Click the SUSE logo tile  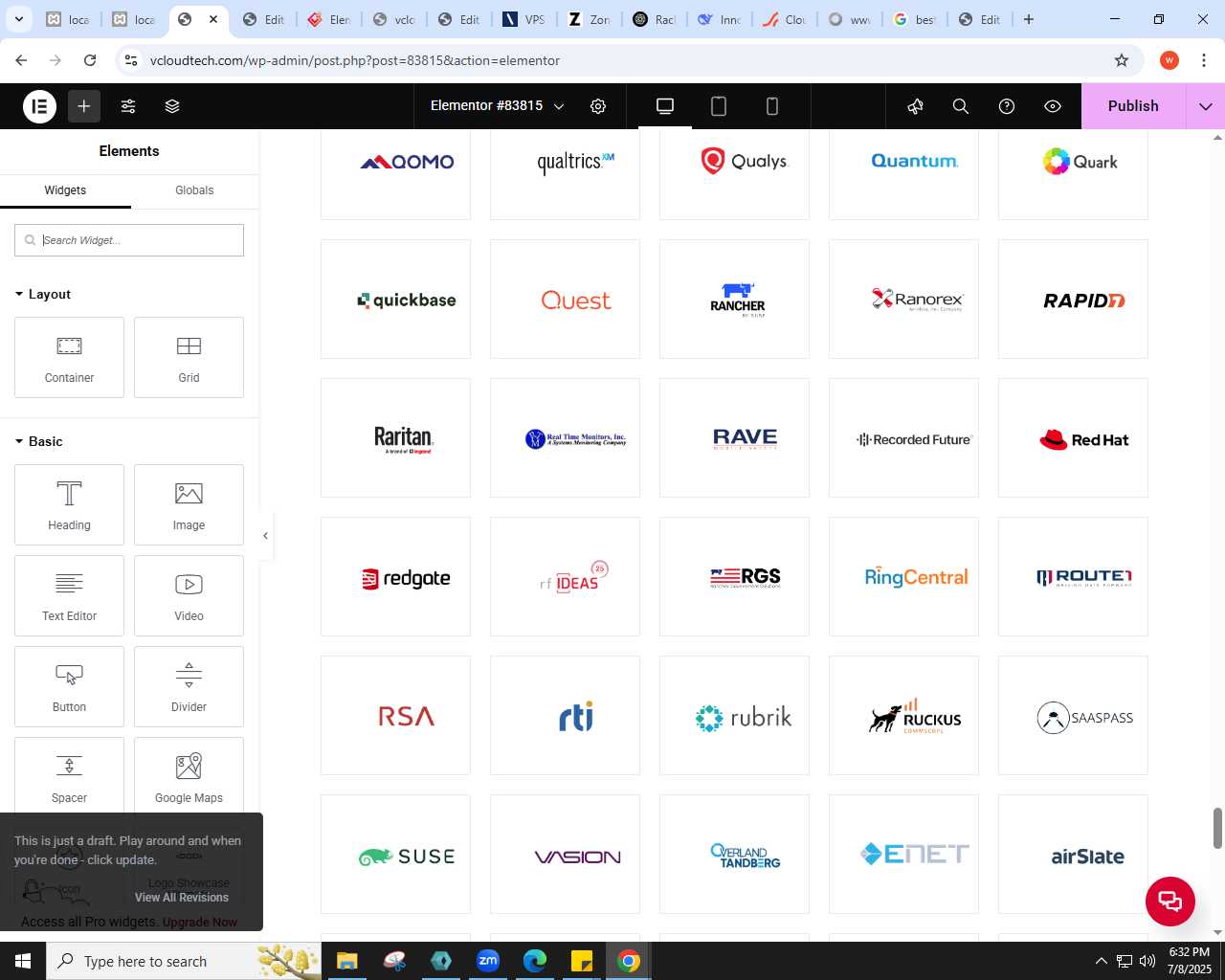pyautogui.click(x=395, y=855)
